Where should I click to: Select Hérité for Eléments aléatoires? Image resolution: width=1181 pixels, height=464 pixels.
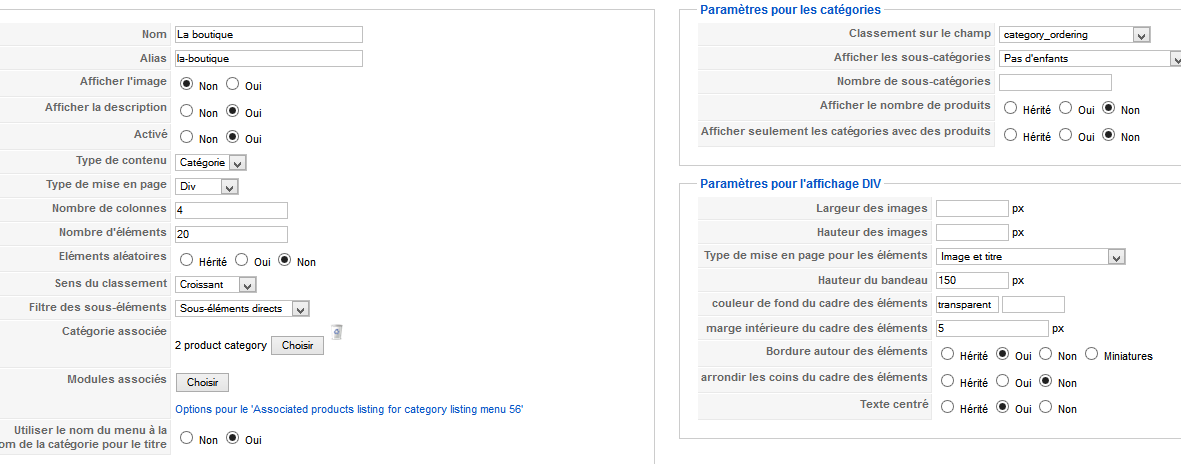[x=187, y=260]
